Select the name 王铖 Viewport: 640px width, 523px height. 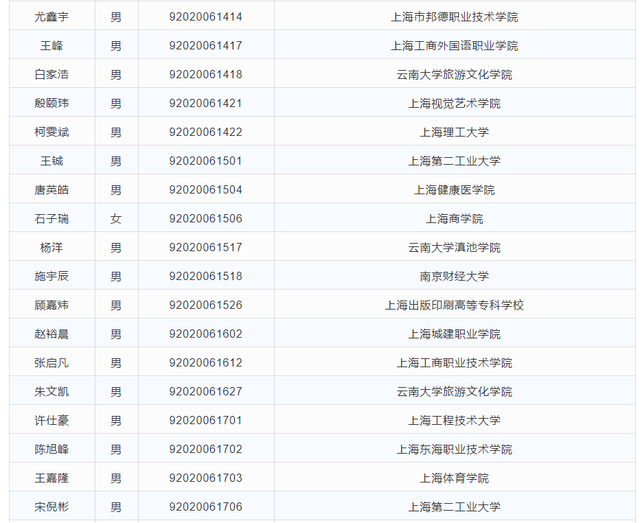coord(51,161)
